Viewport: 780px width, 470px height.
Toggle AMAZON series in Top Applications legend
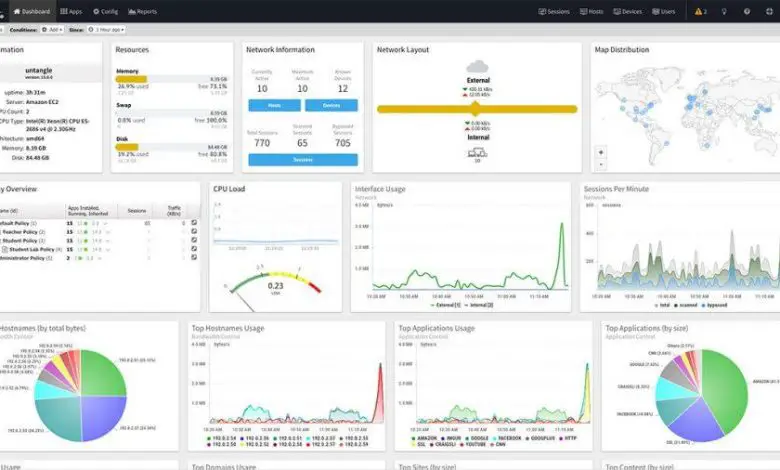[424, 438]
